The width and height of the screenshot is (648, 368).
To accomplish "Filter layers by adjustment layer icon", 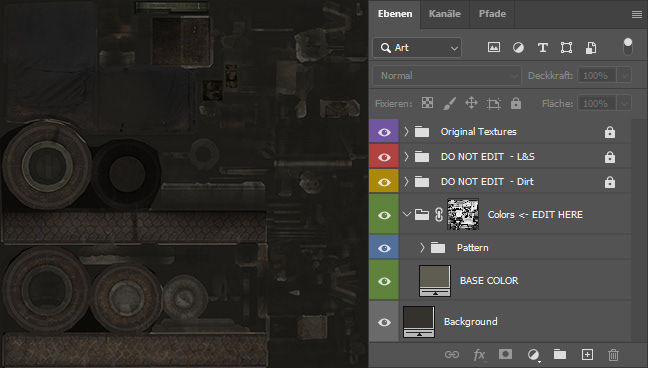I will (x=518, y=48).
